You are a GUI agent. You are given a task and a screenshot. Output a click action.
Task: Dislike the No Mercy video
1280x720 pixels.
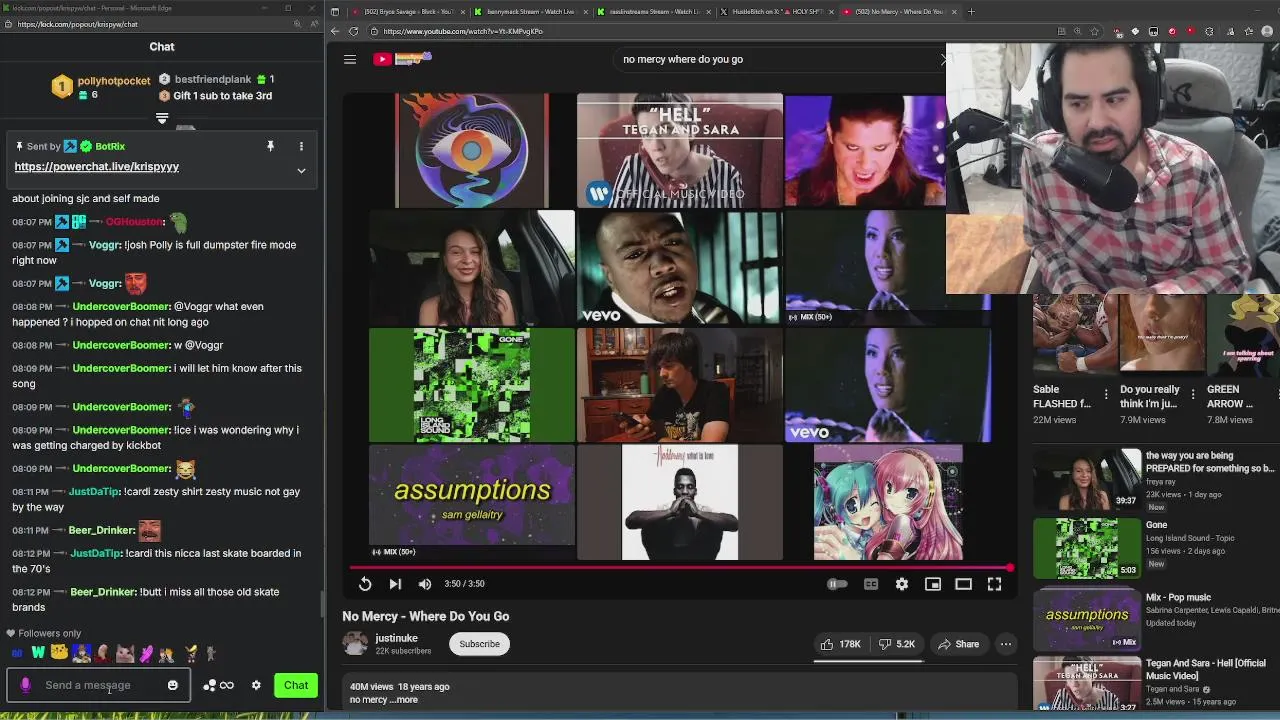pos(897,644)
